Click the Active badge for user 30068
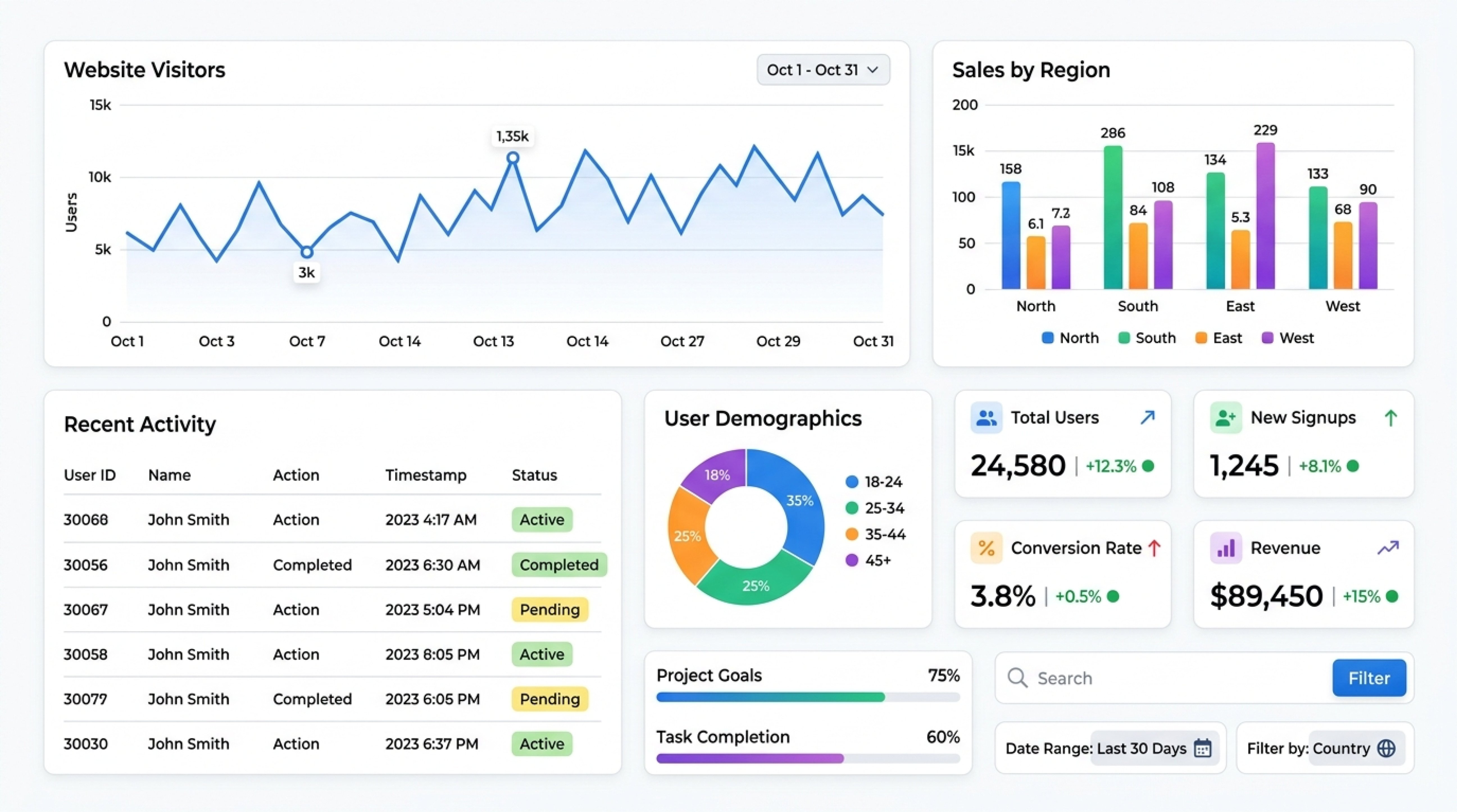The height and width of the screenshot is (812, 1457). click(542, 519)
